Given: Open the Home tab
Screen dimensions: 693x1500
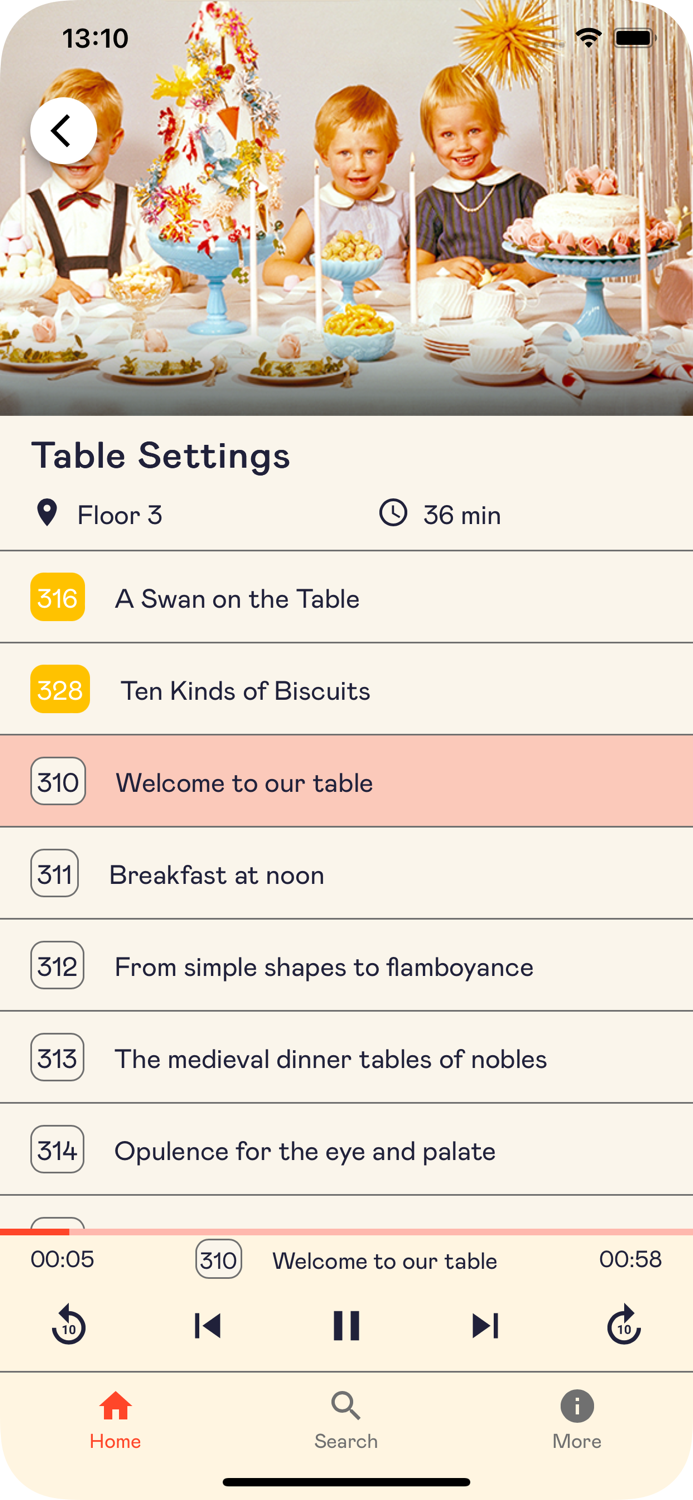Looking at the screenshot, I should click(x=115, y=1420).
